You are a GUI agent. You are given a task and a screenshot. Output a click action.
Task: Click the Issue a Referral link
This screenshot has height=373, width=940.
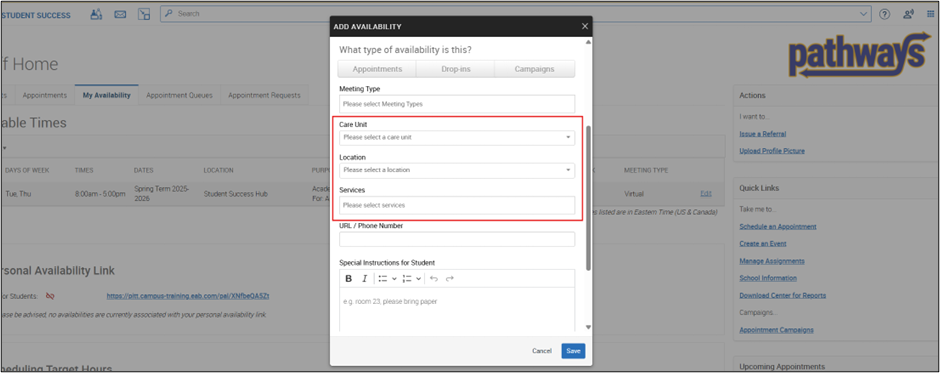[x=763, y=134]
